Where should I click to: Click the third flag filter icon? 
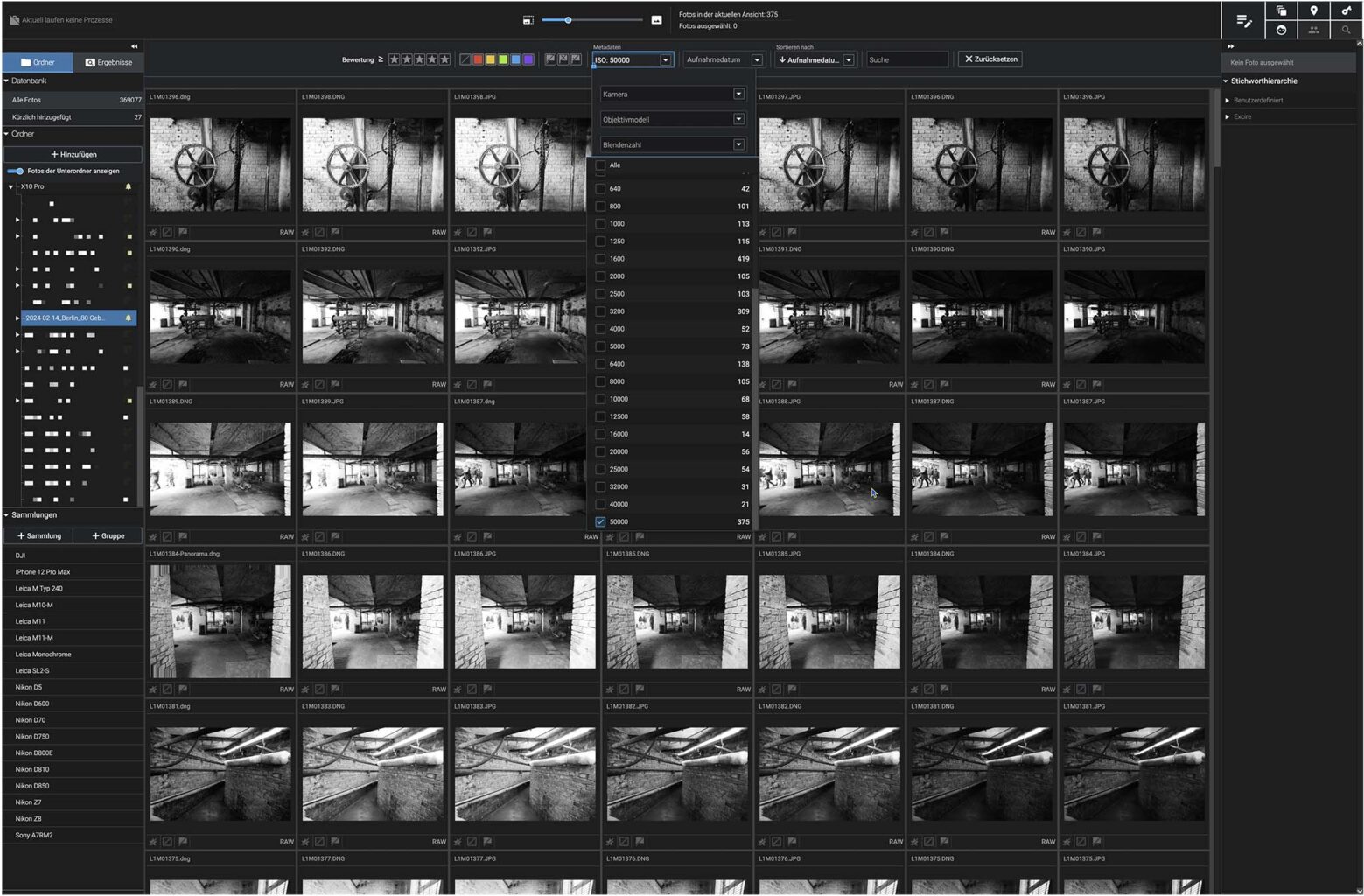click(576, 59)
